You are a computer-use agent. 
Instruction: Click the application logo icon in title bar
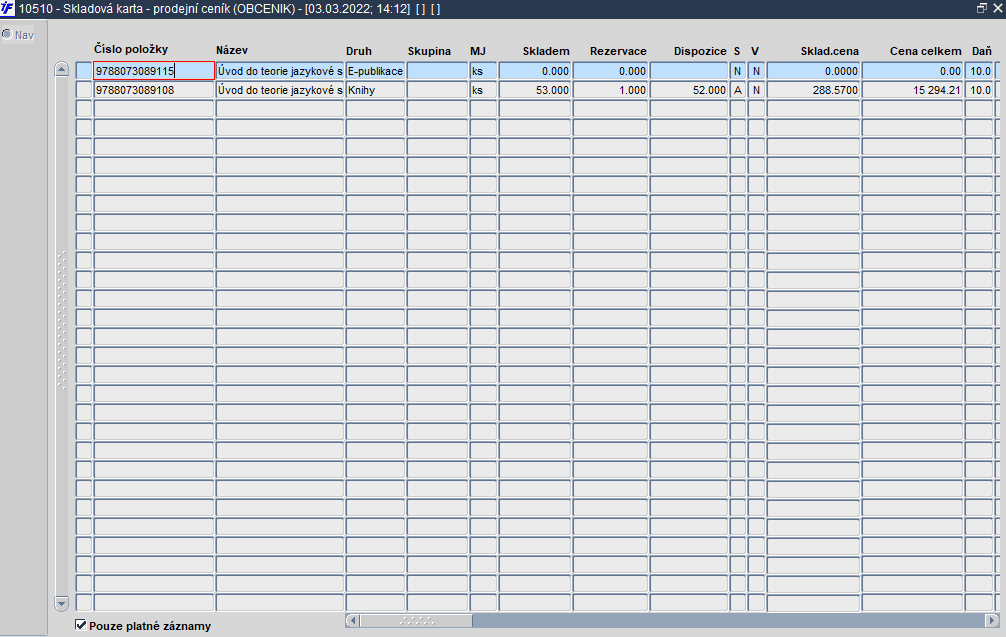pyautogui.click(x=7, y=8)
